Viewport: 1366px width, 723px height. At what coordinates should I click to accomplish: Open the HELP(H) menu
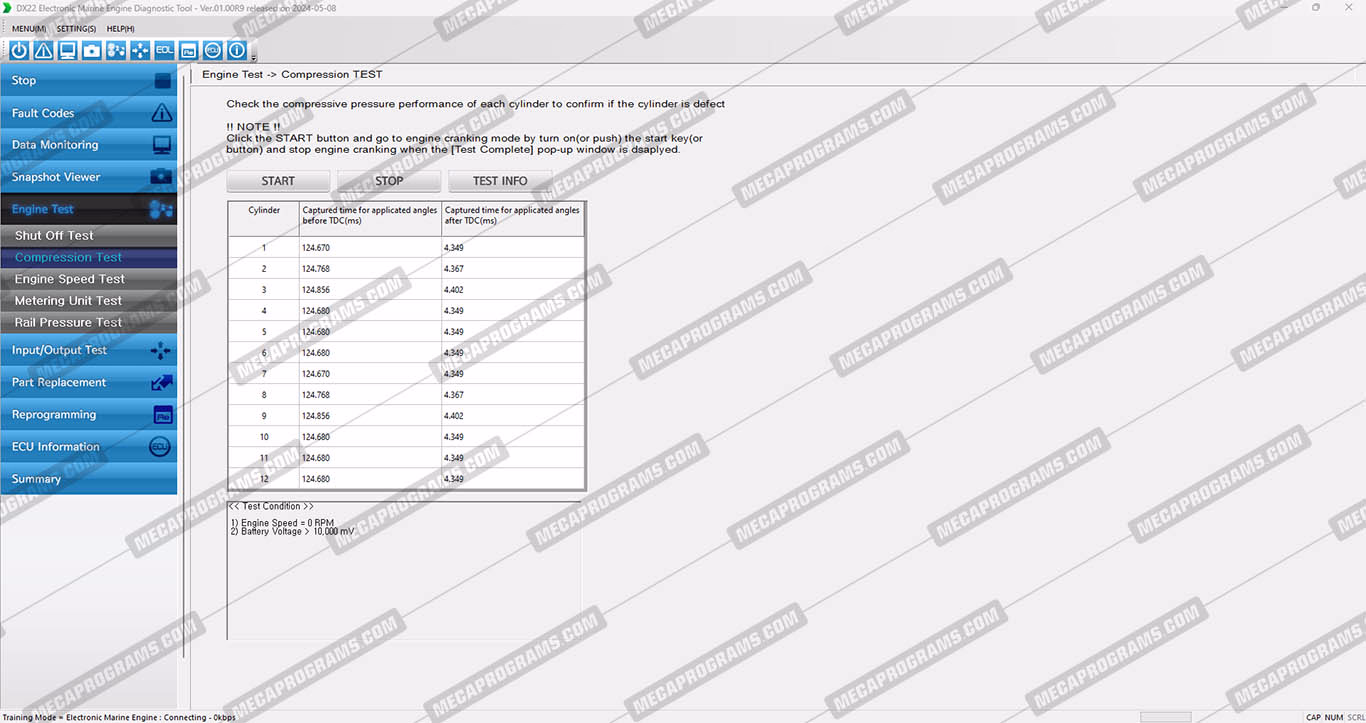pos(120,29)
